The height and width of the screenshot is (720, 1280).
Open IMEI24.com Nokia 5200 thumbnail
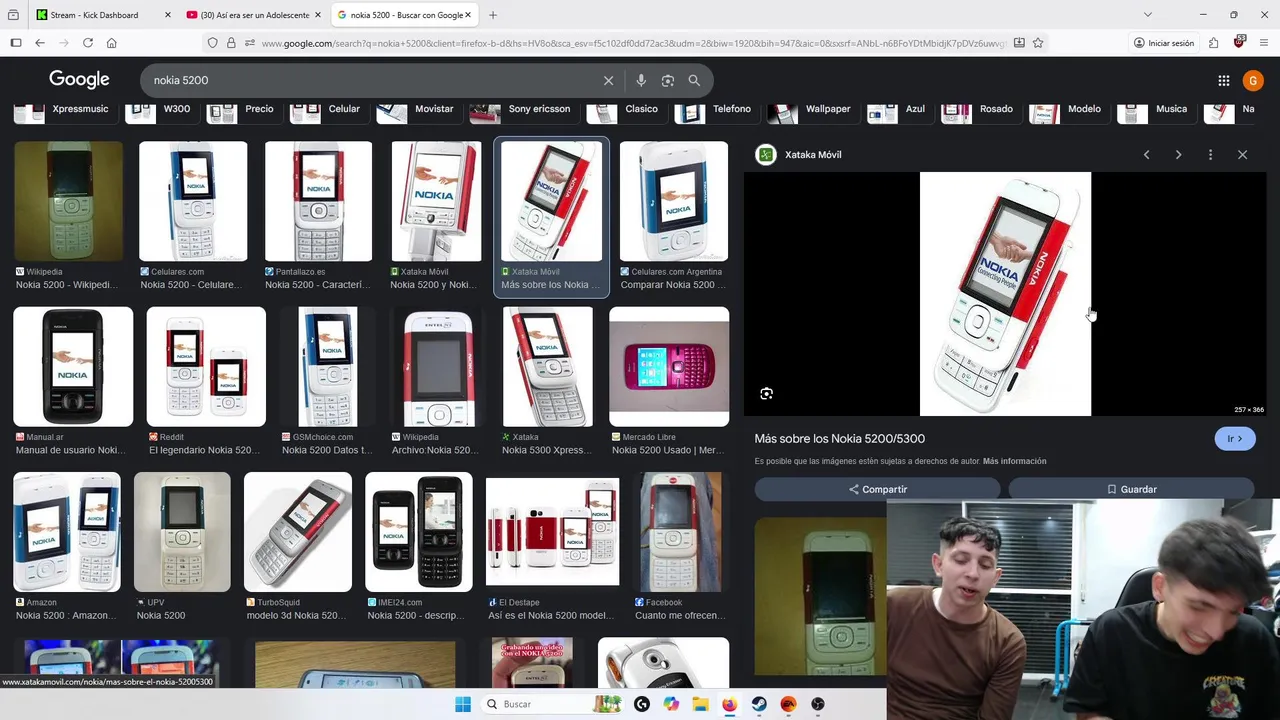[x=419, y=532]
